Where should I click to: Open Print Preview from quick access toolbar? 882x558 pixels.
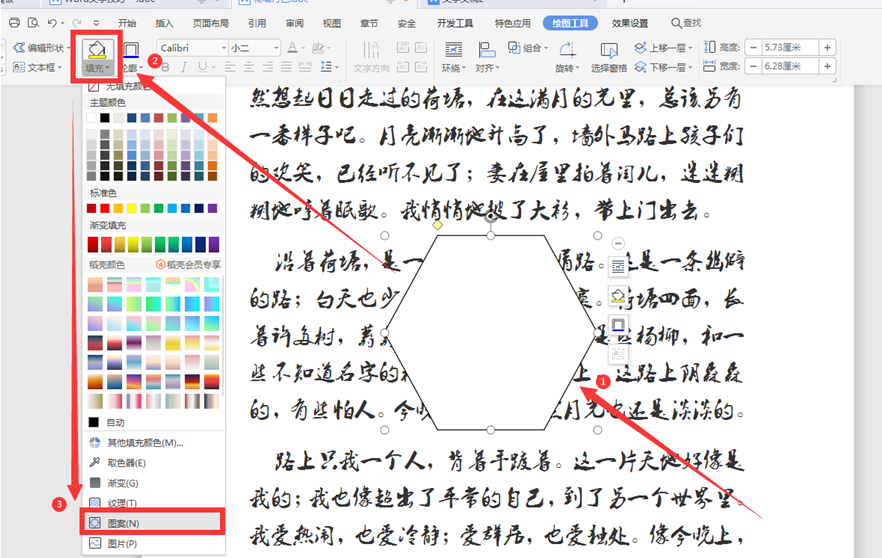pos(33,23)
